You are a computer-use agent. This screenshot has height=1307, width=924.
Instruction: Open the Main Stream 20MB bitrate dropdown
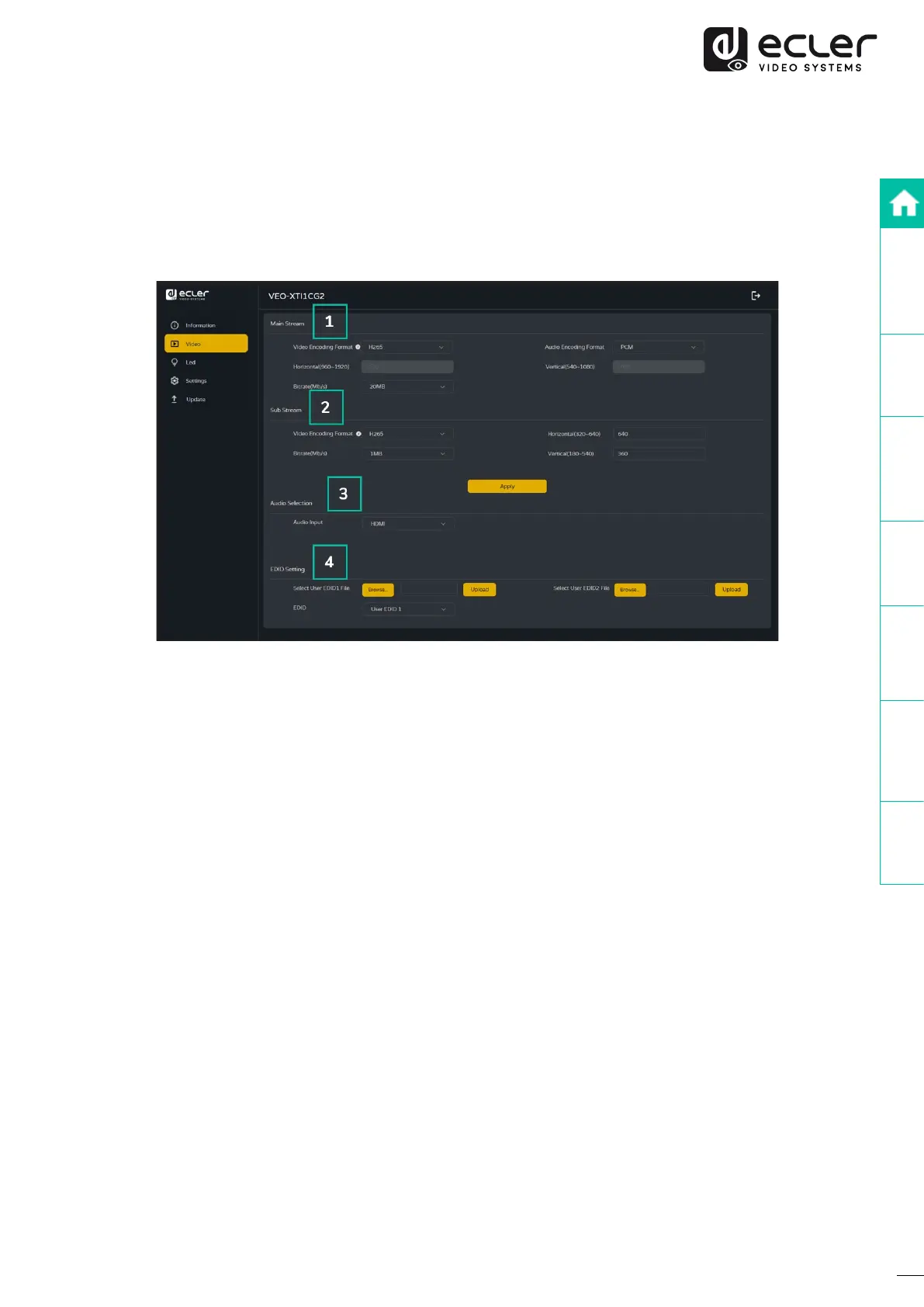407,387
